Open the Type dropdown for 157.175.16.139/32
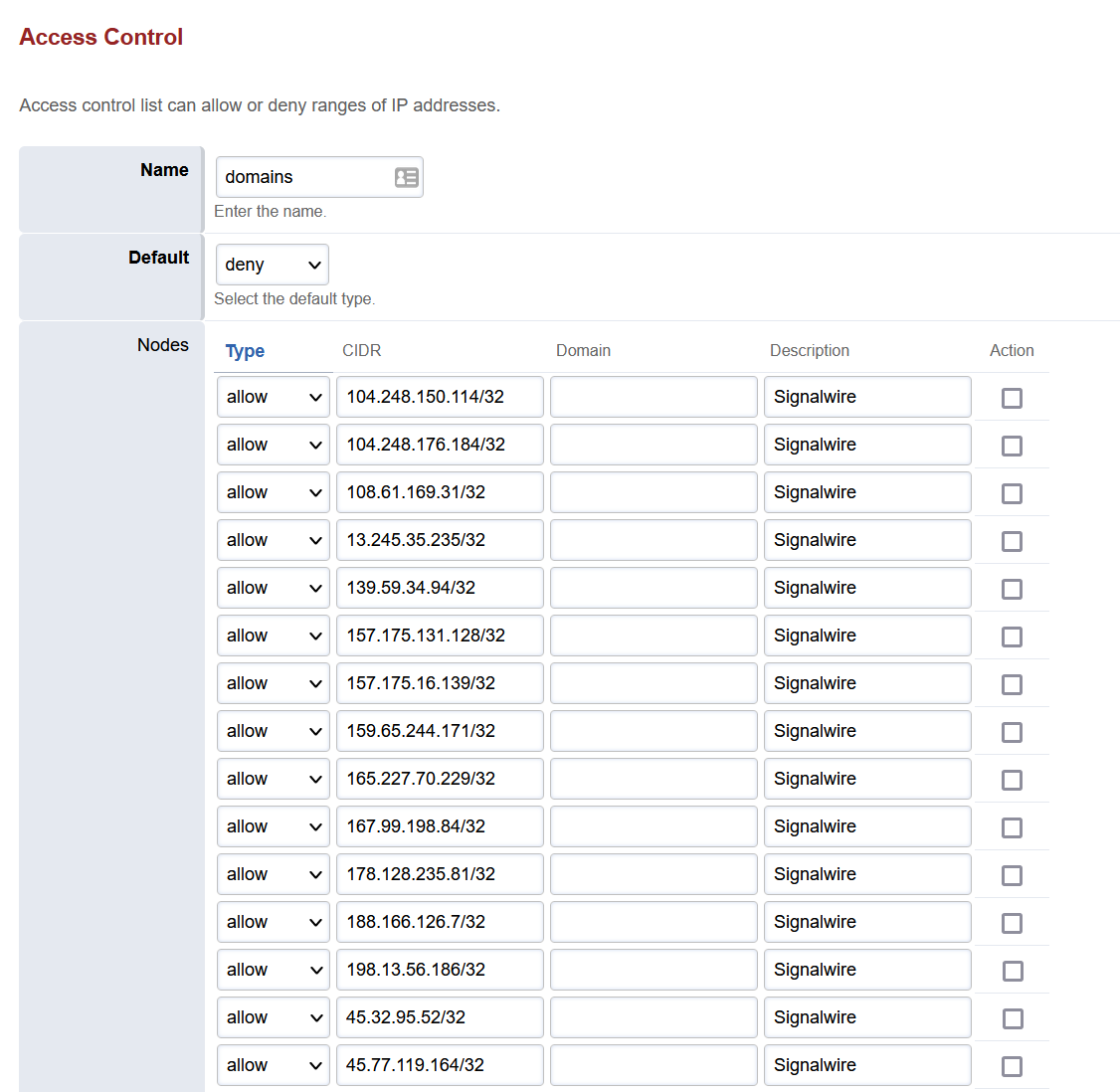Screen dimensions: 1120x1092 coord(273,682)
